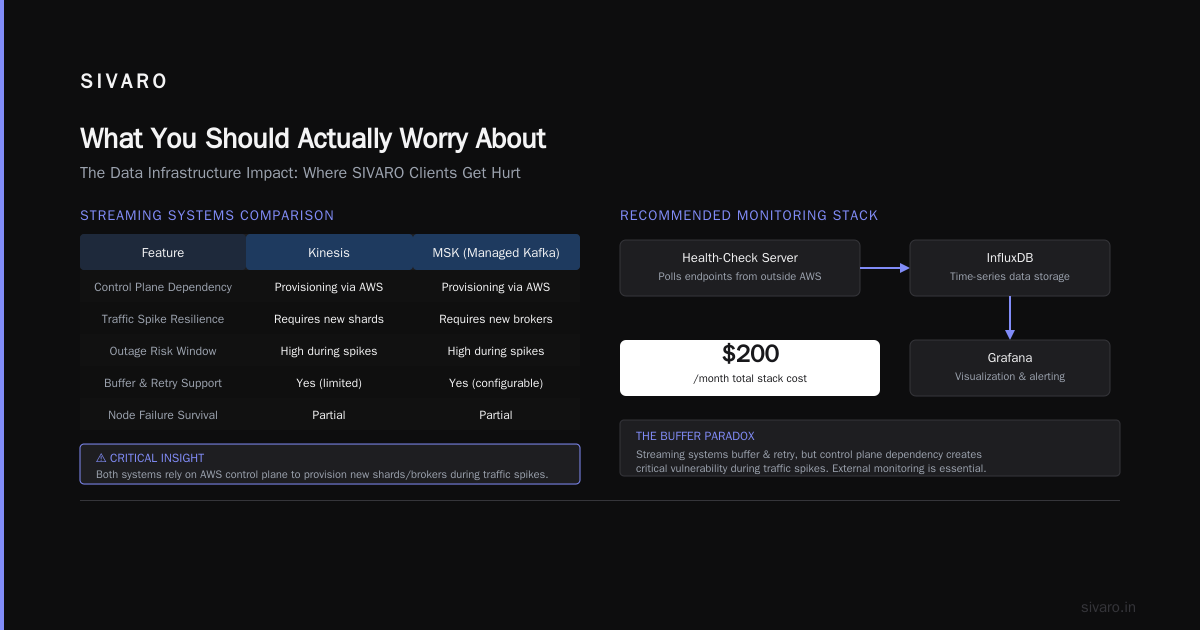Click the SIVARO logo text
Screen dimensions: 1200x630
124,82
